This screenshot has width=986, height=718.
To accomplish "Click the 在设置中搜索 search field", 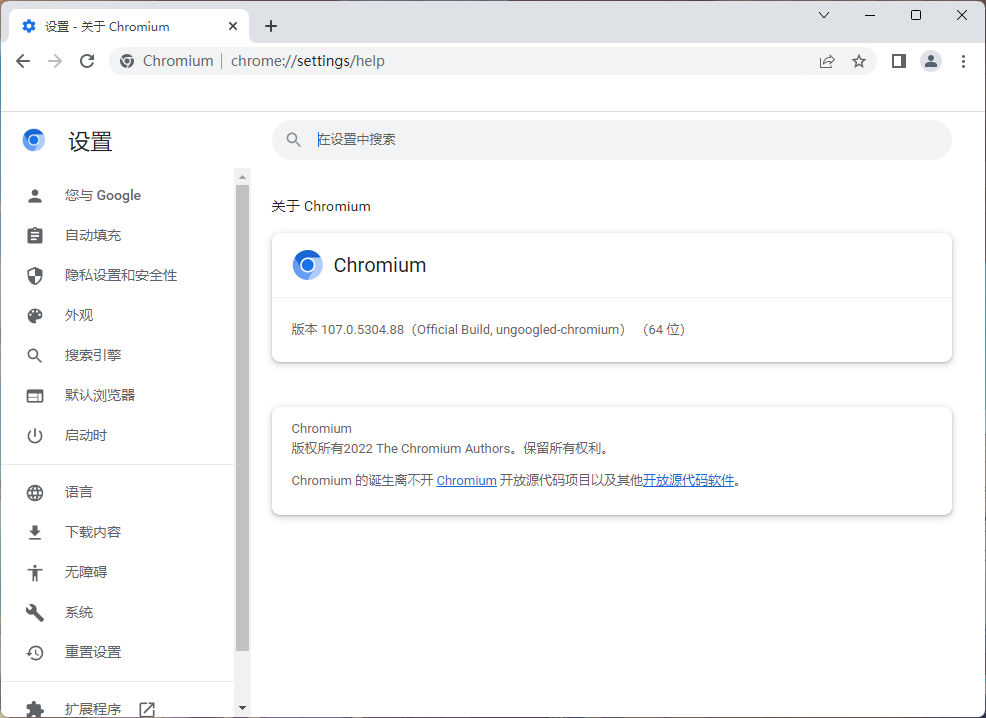I will [611, 139].
